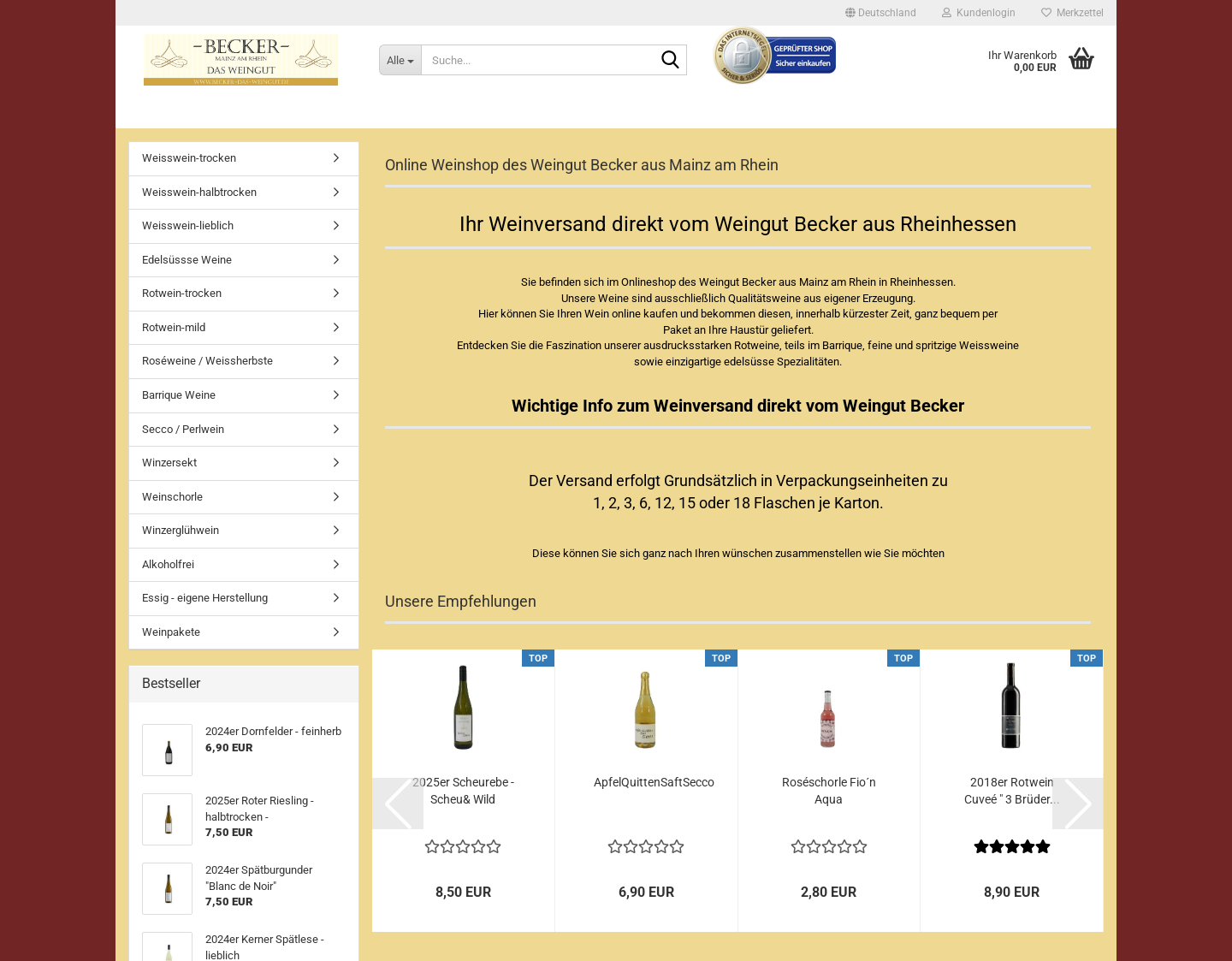Open Weinschorle category
Viewport: 1232px width, 961px height.
(244, 497)
